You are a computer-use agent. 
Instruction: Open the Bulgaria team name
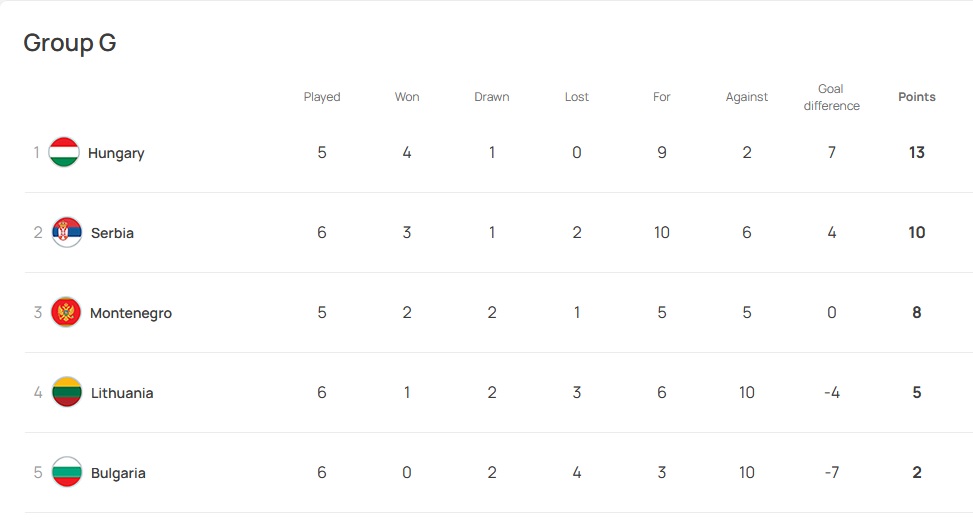(x=118, y=473)
